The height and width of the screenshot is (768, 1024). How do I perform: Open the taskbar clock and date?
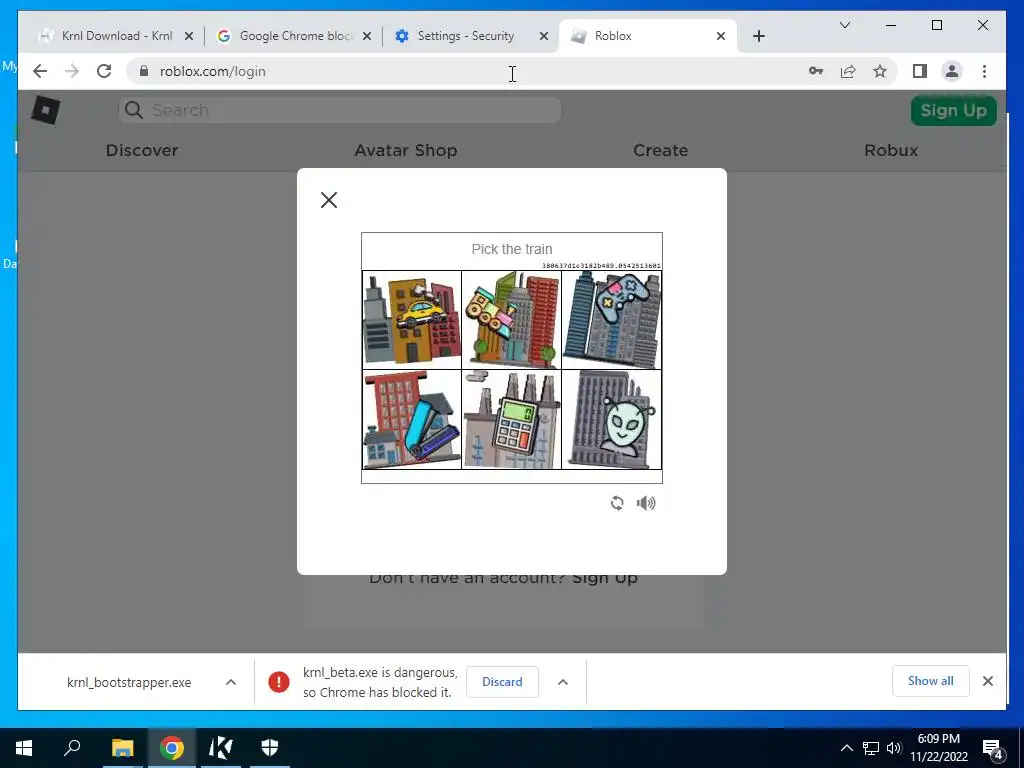click(938, 748)
